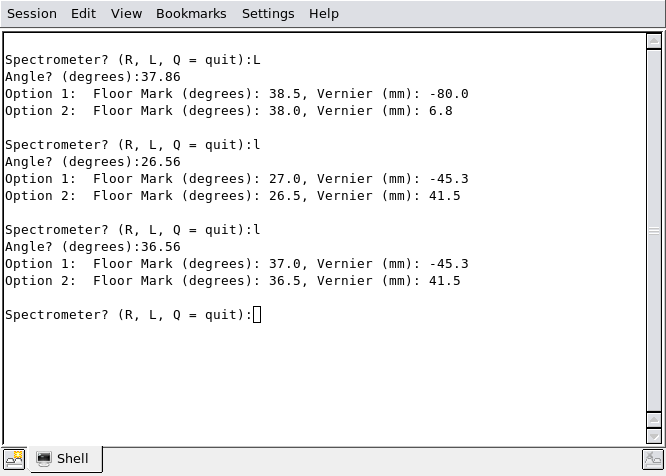The width and height of the screenshot is (666, 476).
Task: Click the scrollbar up arrow at top
Action: [654, 41]
